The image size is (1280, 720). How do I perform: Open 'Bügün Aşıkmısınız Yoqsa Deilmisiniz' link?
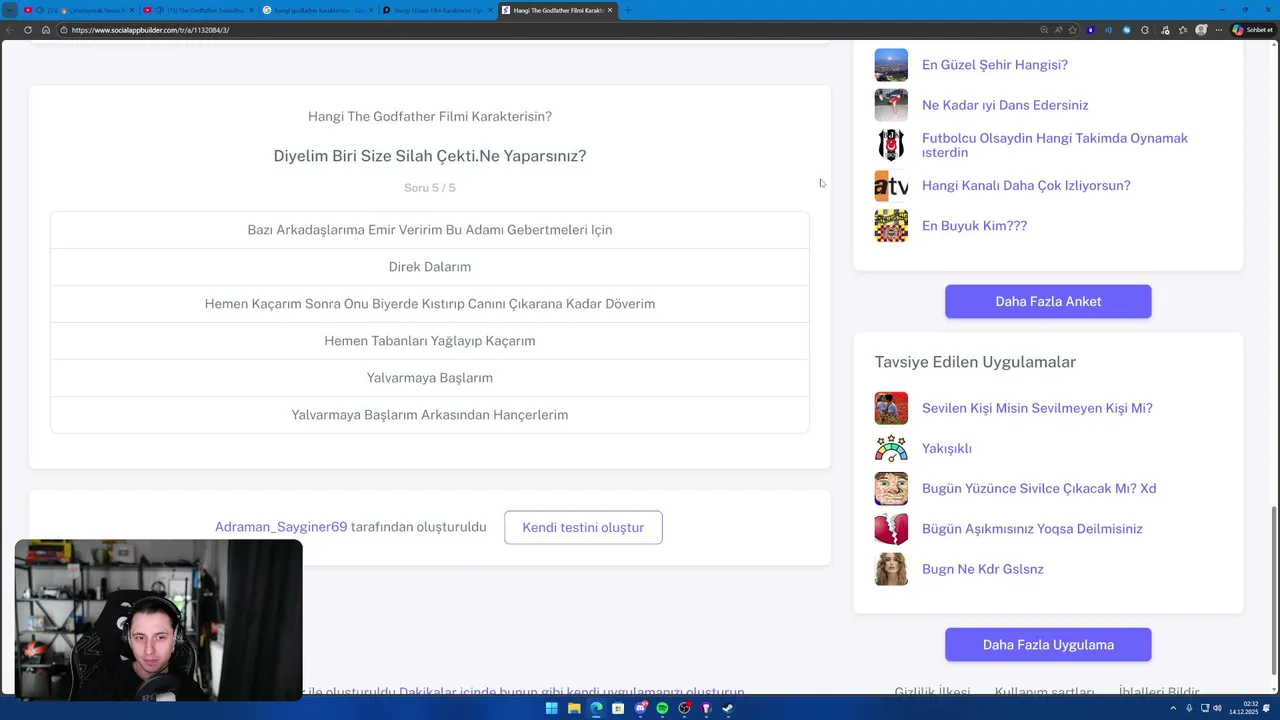click(x=1032, y=529)
